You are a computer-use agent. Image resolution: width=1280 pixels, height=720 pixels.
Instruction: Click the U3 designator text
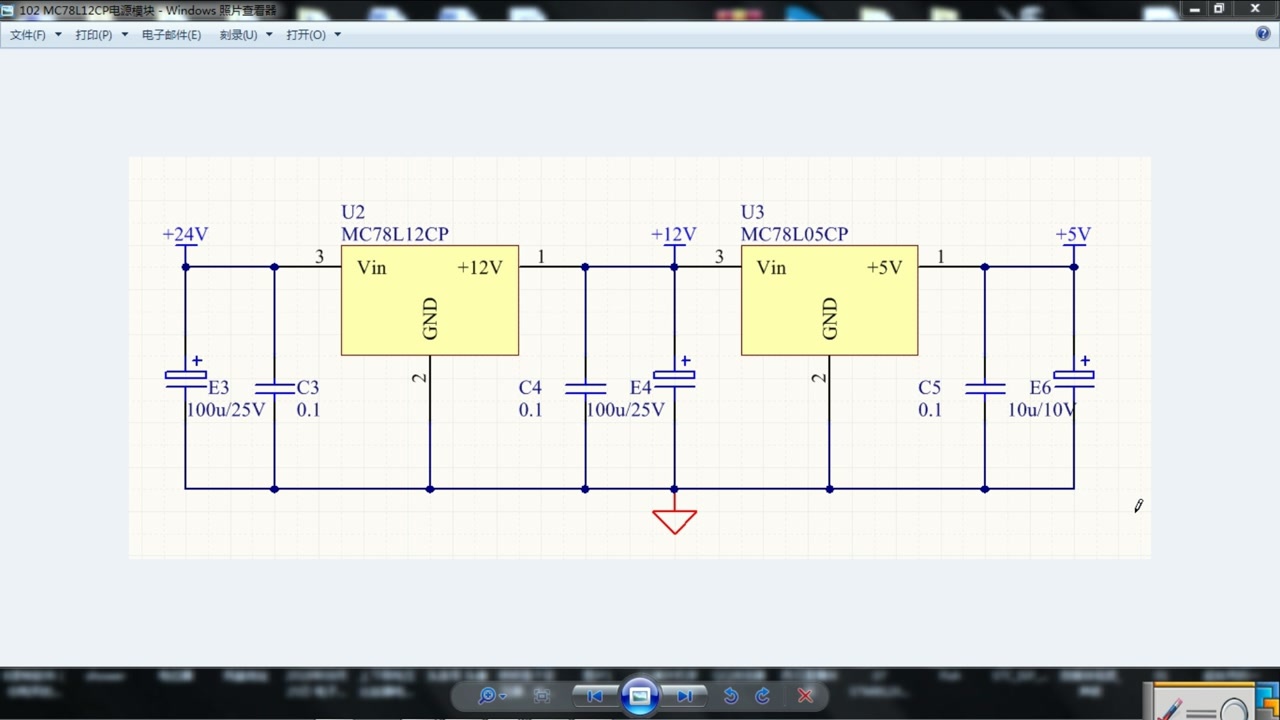[x=752, y=212]
